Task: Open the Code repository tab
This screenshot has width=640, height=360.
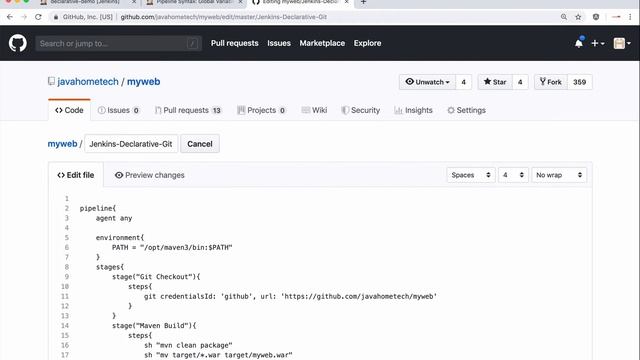Action: click(69, 110)
